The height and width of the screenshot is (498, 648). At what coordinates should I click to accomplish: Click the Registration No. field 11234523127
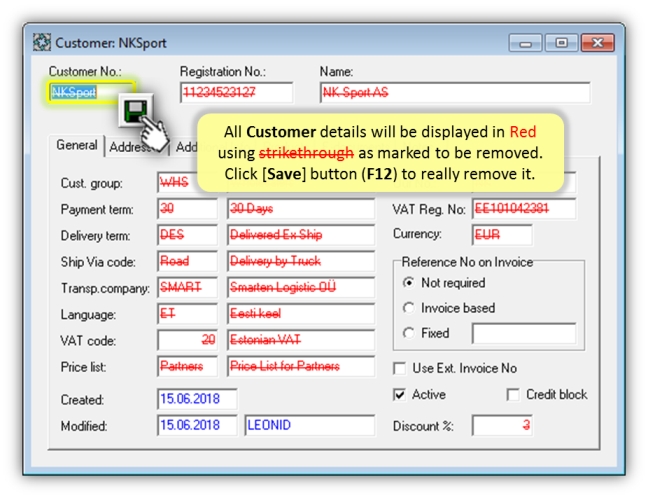pyautogui.click(x=237, y=93)
